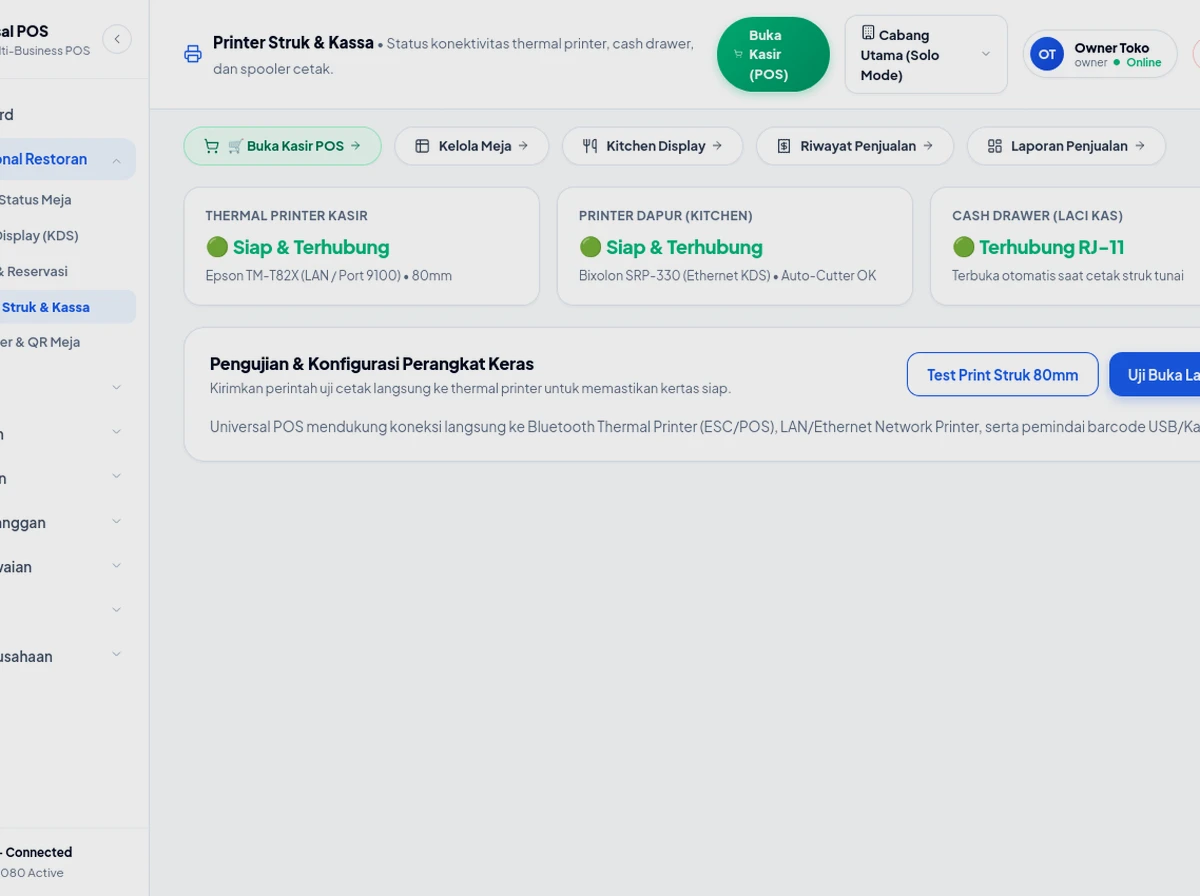Collapse sidebar using the left chevron button
Image resolution: width=1200 pixels, height=896 pixels.
(x=117, y=39)
